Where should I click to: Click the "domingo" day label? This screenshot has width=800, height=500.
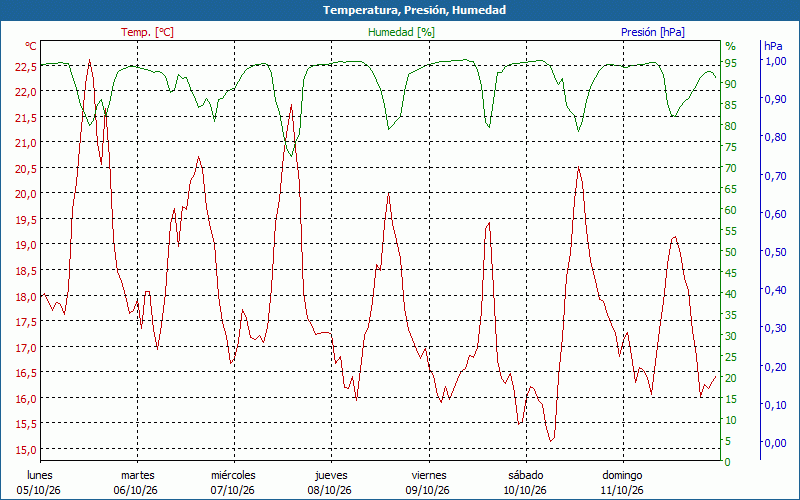tap(622, 476)
